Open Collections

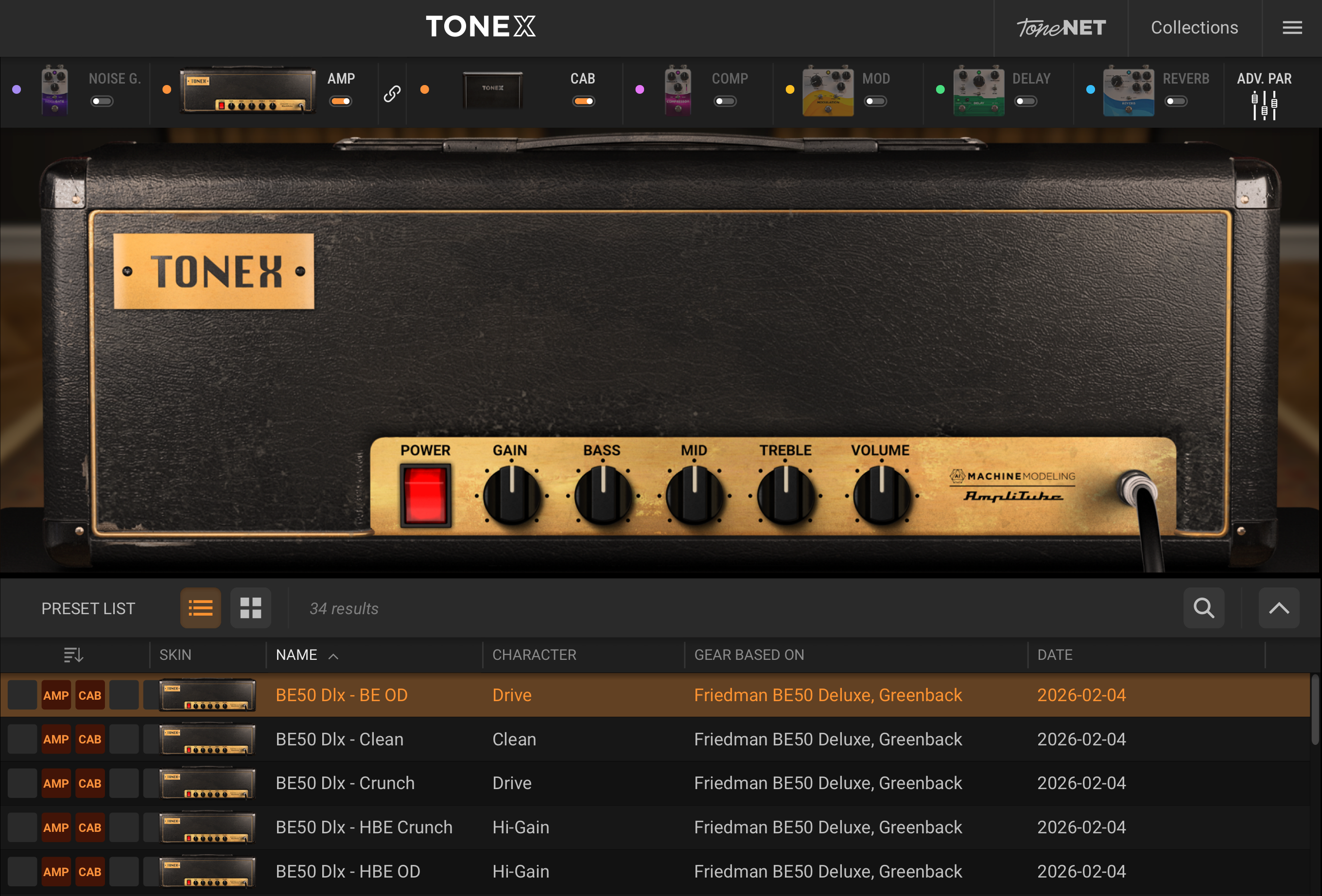point(1195,27)
